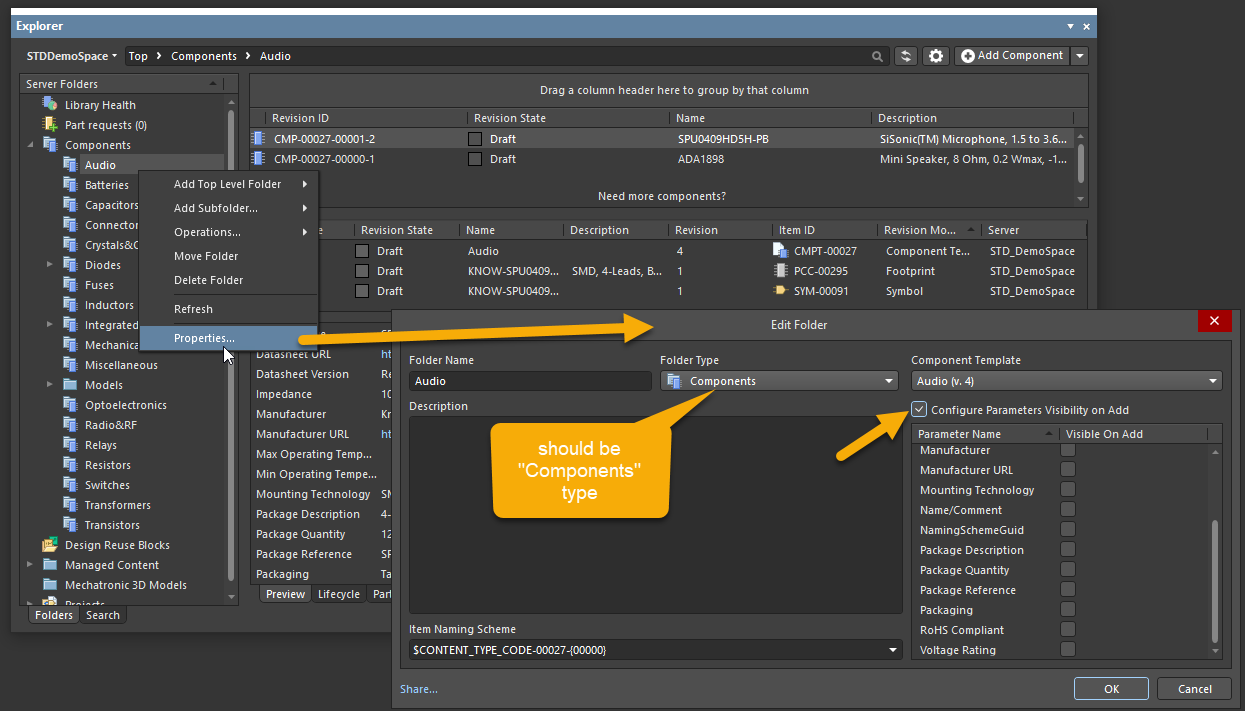Enable Visible On Add for RoHS Compliant
This screenshot has width=1245, height=711.
coord(1068,630)
